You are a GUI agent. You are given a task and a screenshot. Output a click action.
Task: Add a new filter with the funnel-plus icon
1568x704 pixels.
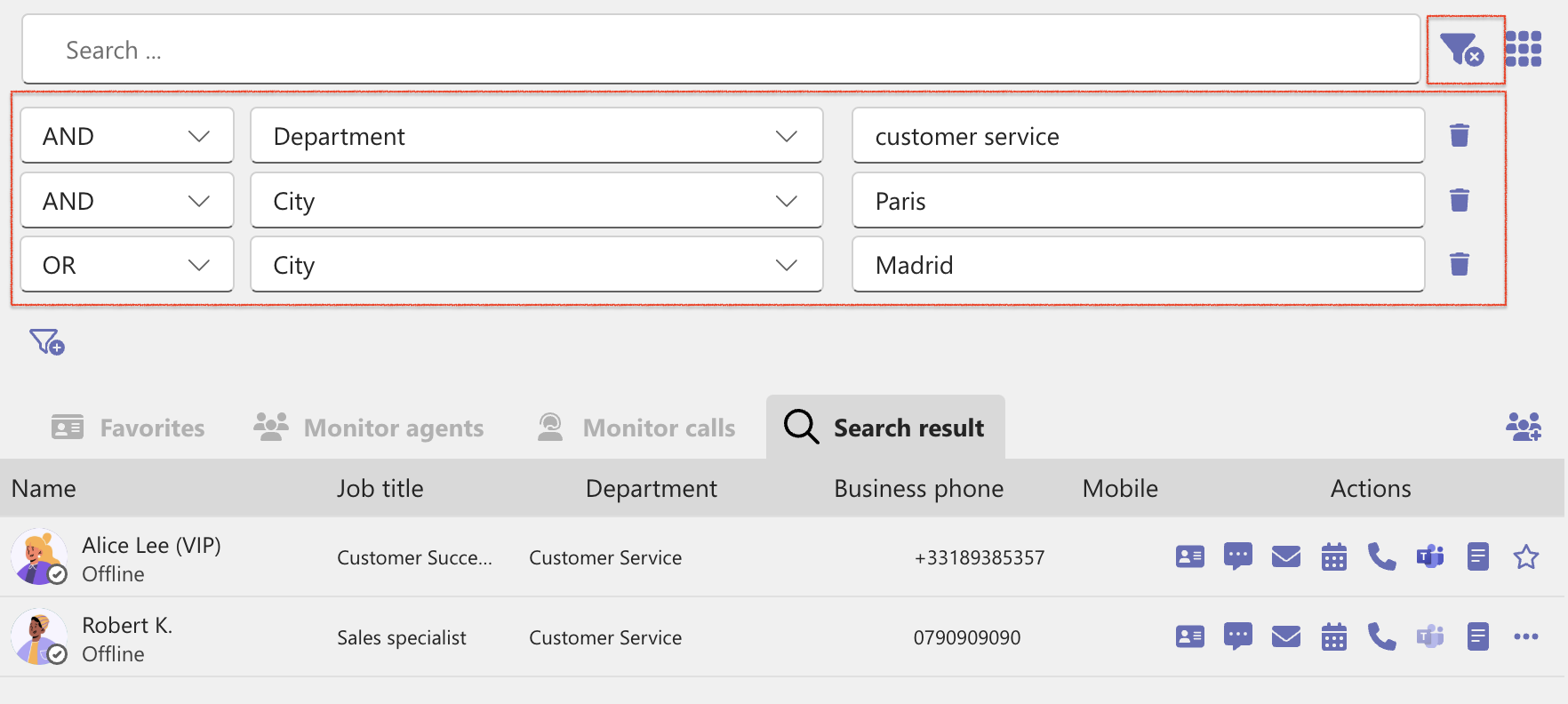point(47,341)
